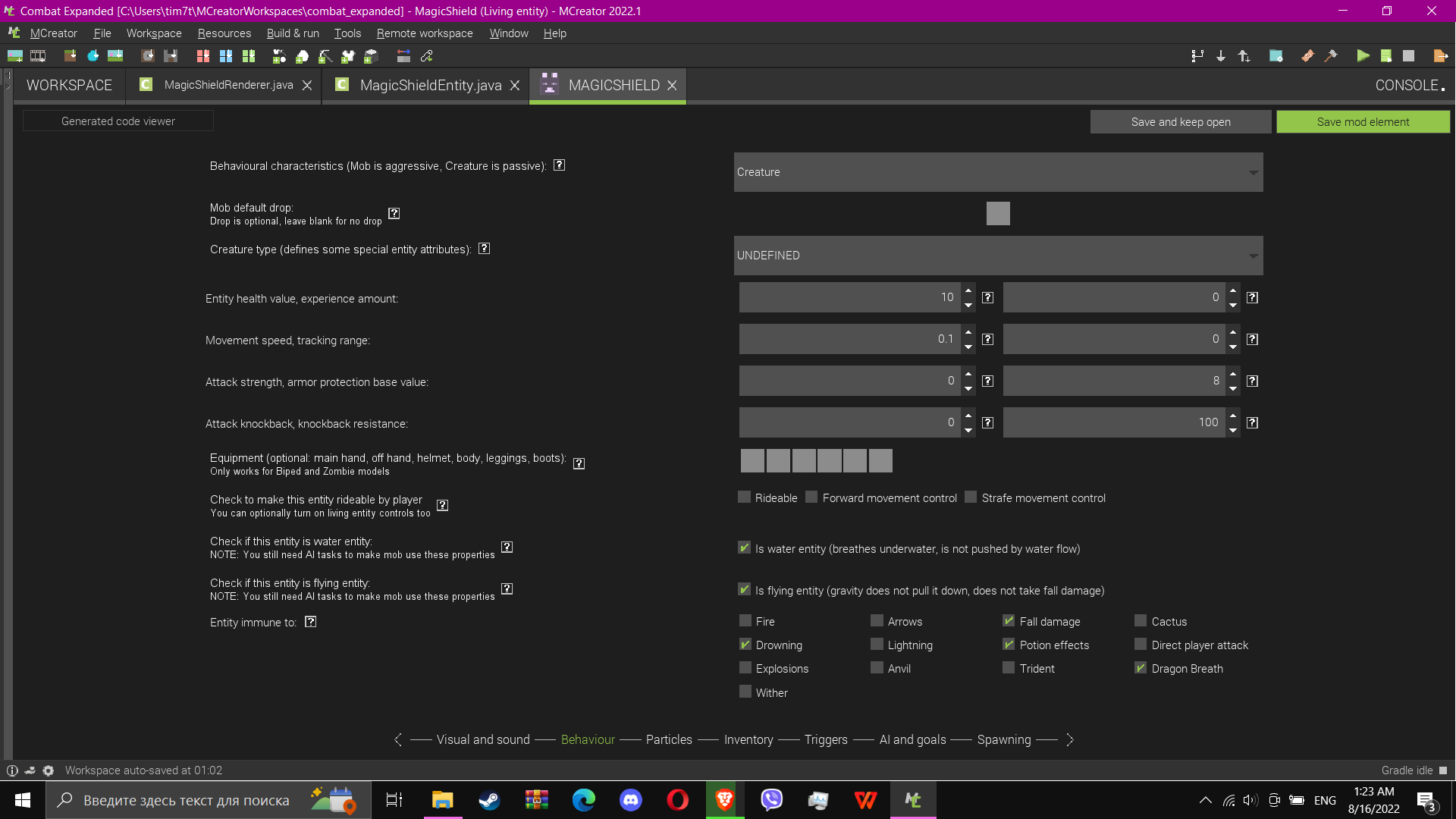Click the download (pull changes) arrow icon

(x=1221, y=56)
